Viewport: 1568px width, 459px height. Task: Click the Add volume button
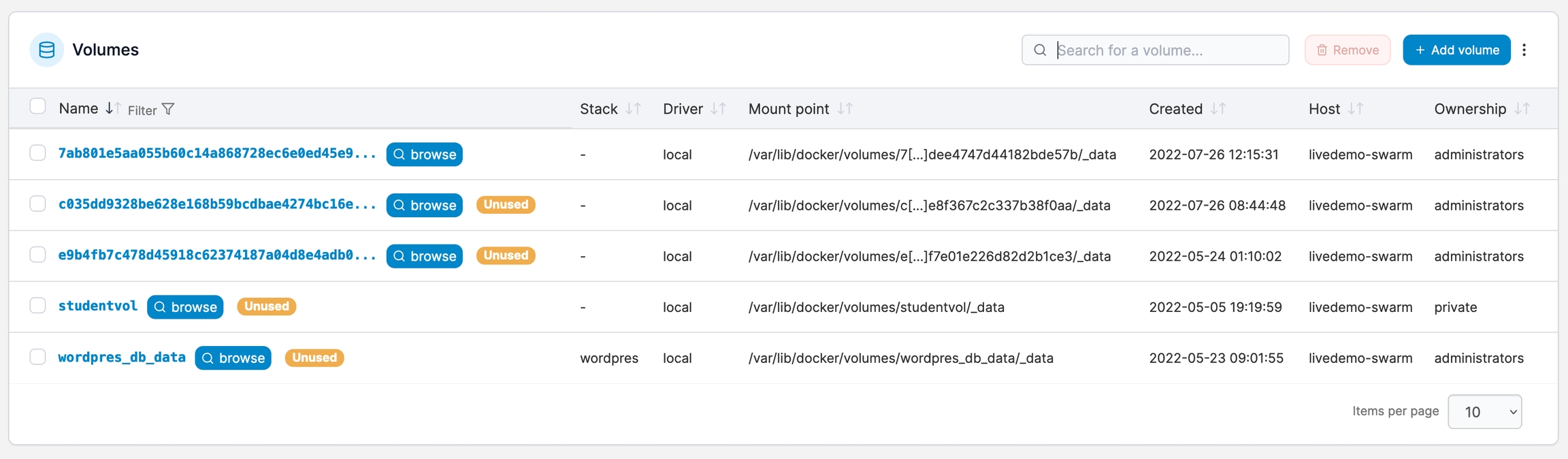[1456, 50]
